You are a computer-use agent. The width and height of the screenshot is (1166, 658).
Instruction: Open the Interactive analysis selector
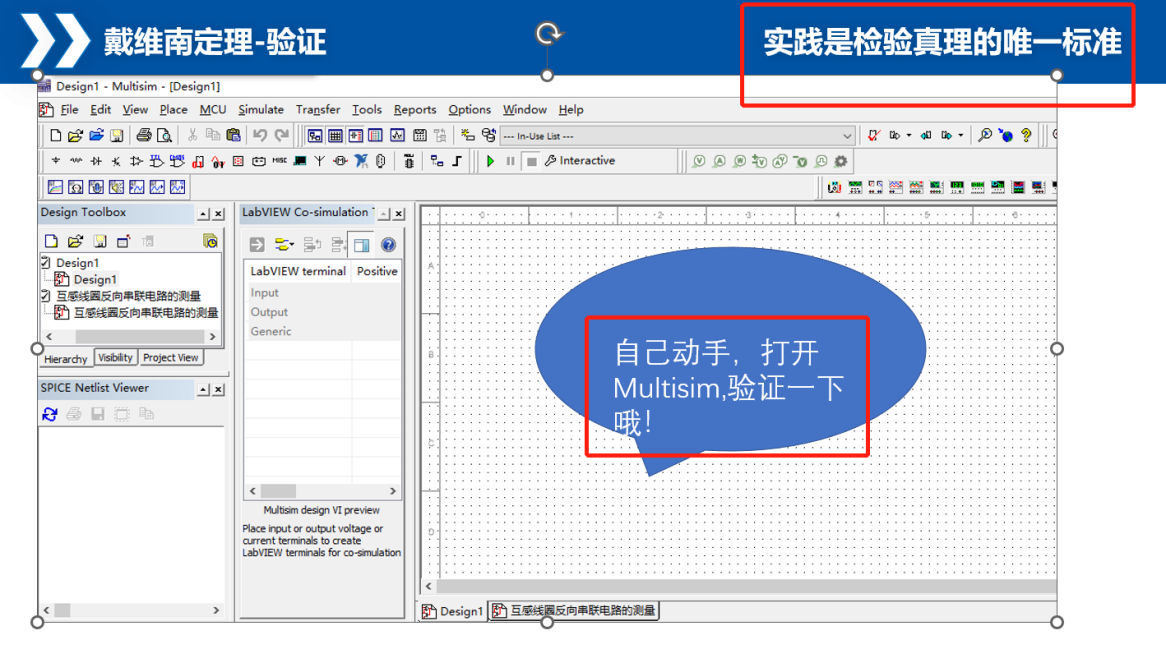(580, 161)
